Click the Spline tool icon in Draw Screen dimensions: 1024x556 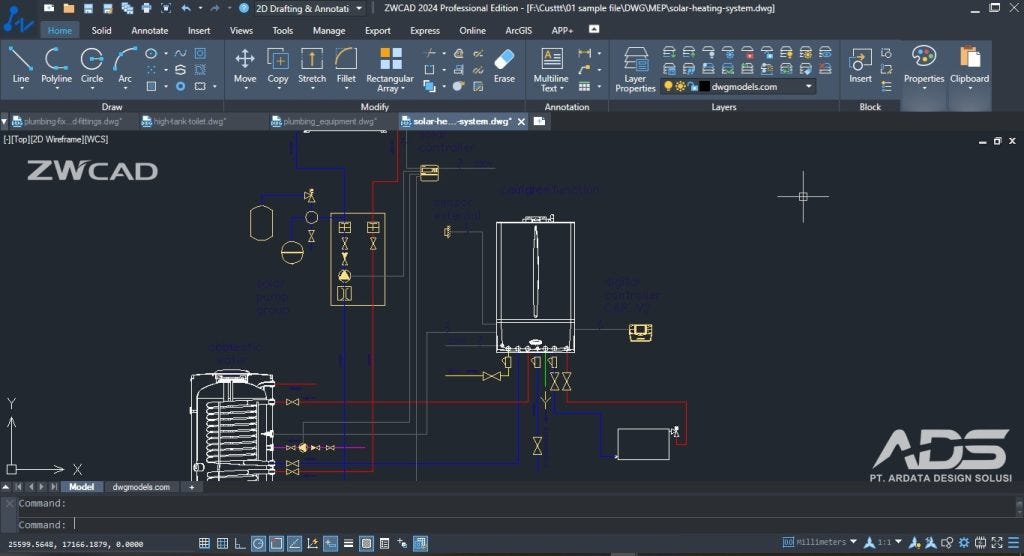pos(181,54)
